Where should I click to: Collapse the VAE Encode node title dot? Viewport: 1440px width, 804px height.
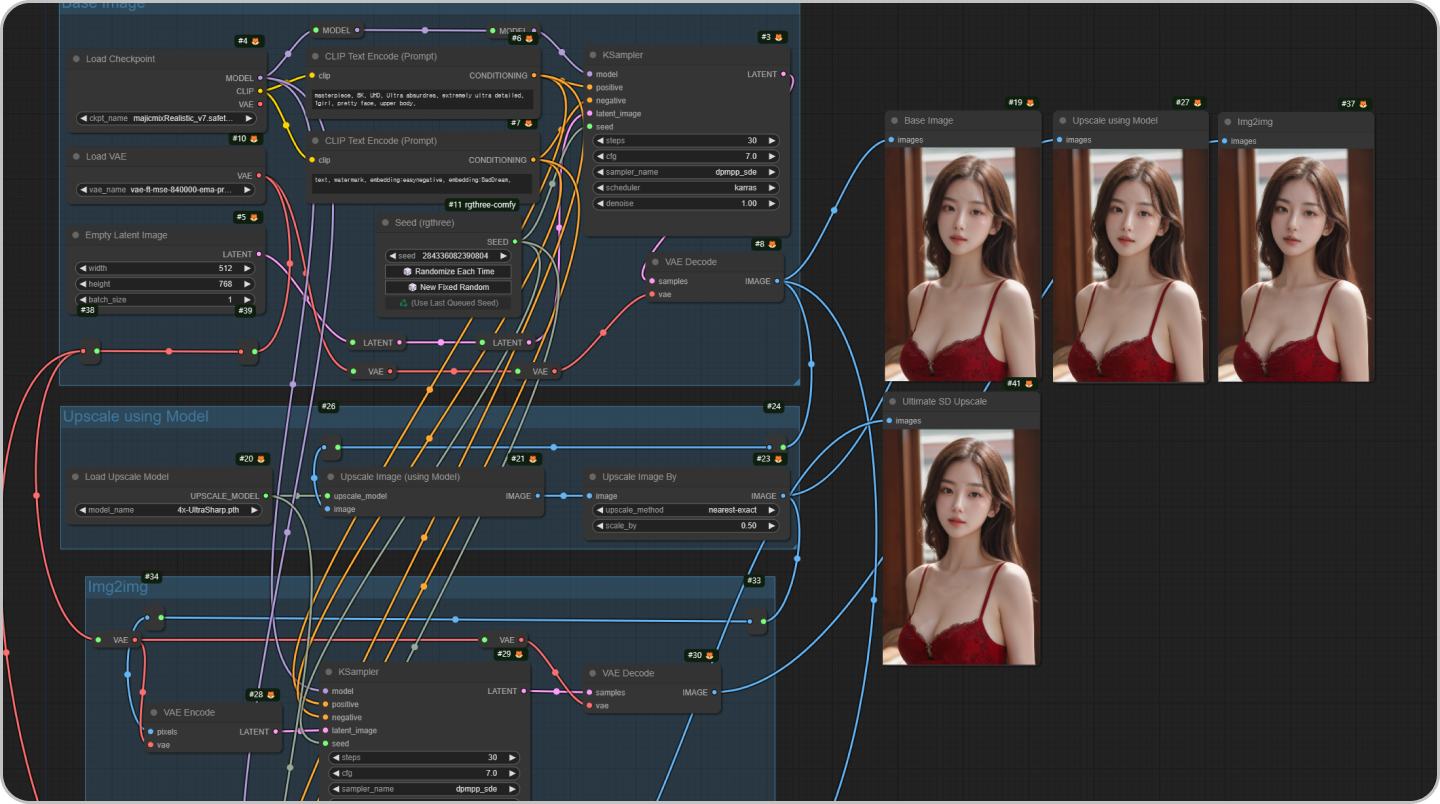click(155, 713)
